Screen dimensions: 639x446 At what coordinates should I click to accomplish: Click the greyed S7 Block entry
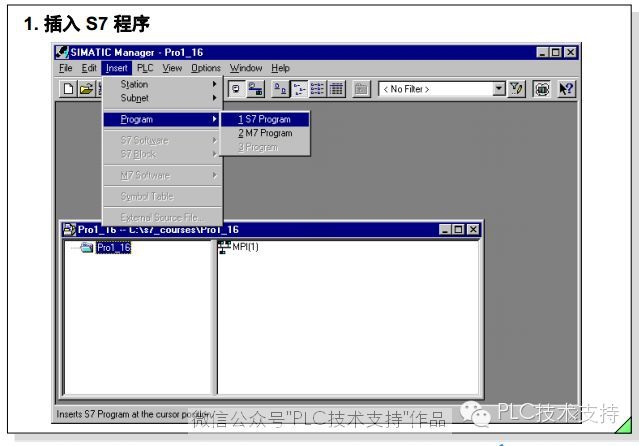click(x=162, y=154)
